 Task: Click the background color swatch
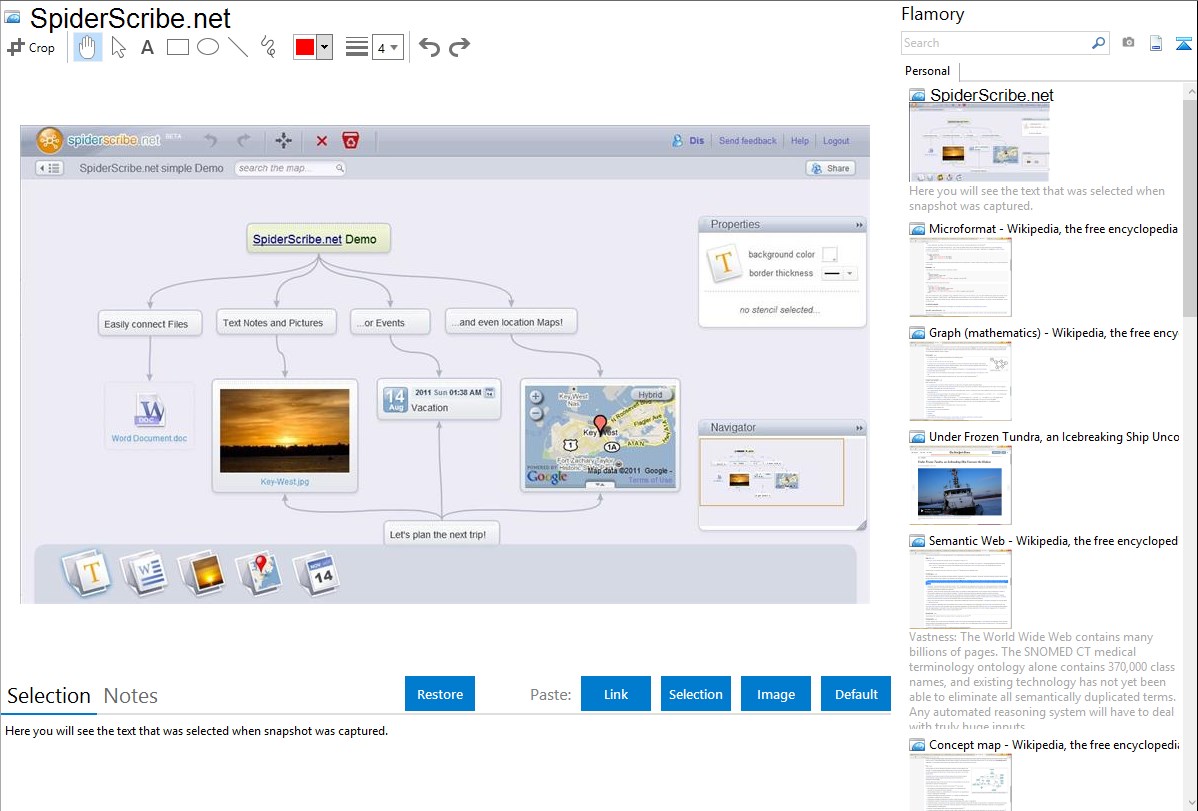pyautogui.click(x=830, y=255)
